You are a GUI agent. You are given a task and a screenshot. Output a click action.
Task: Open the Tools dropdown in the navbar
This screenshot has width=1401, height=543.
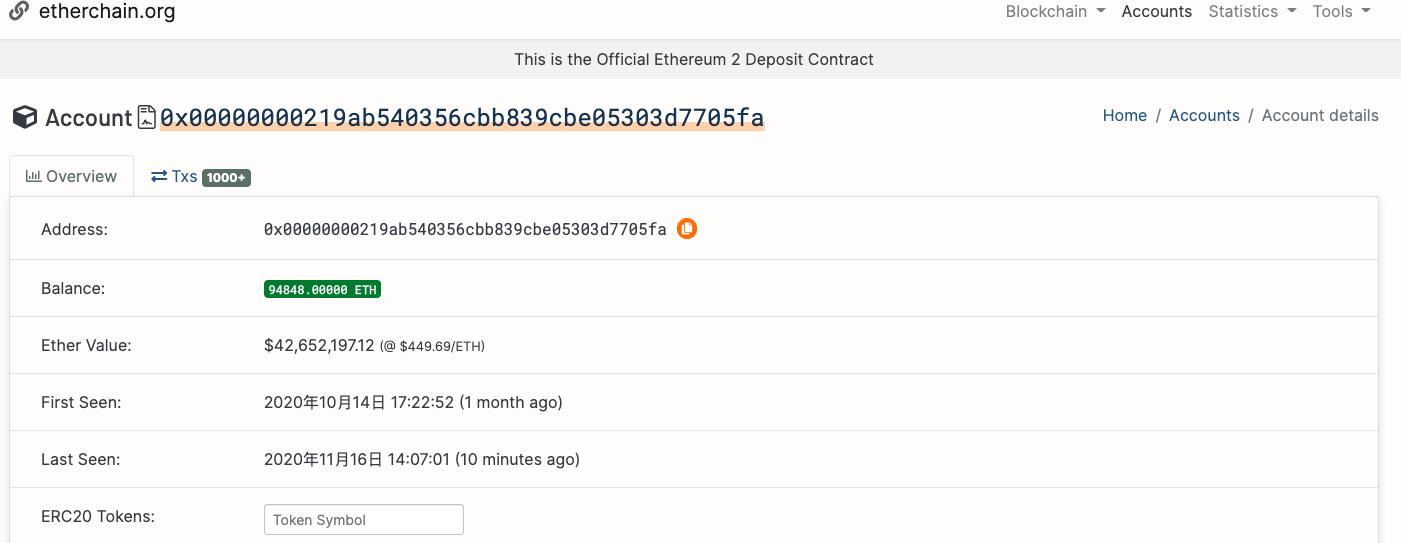tap(1341, 12)
